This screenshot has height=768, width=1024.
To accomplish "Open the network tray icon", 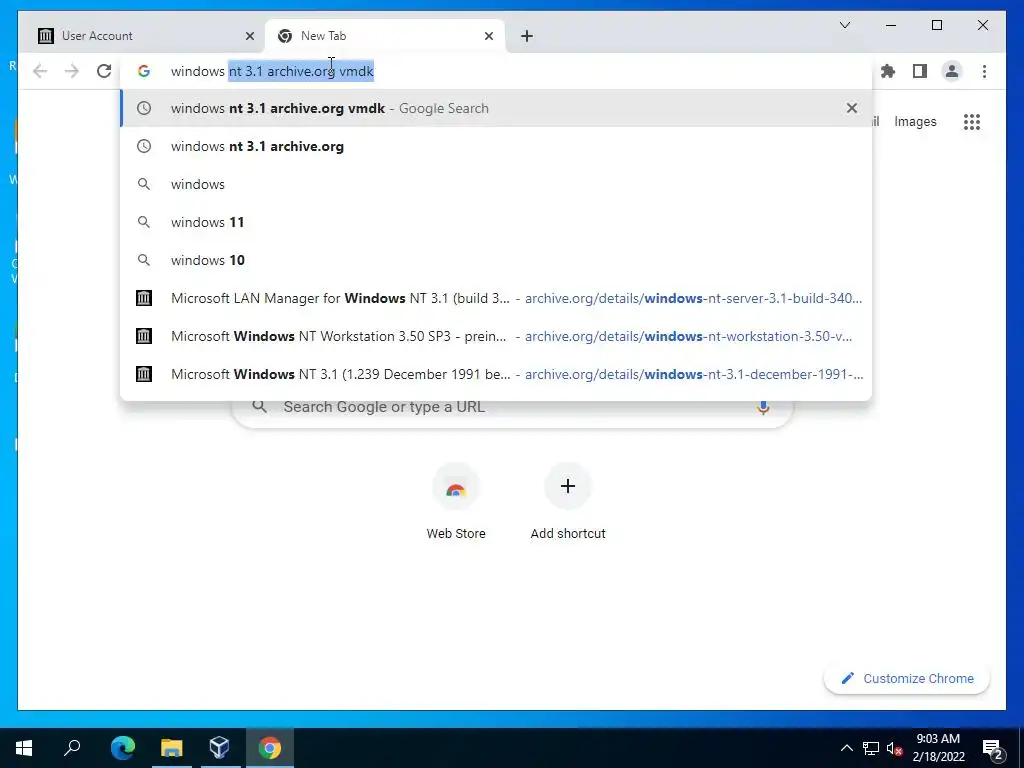I will [871, 748].
